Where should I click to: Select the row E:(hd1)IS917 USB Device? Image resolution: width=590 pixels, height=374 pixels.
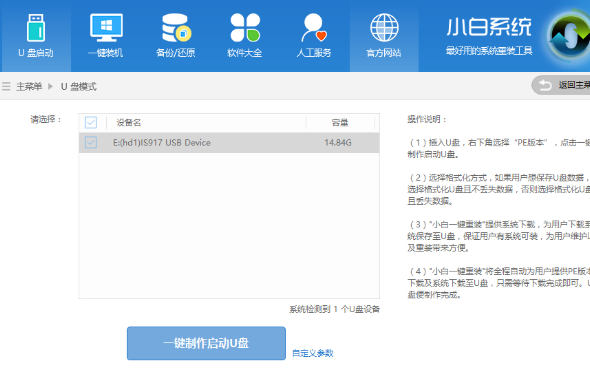pos(229,143)
